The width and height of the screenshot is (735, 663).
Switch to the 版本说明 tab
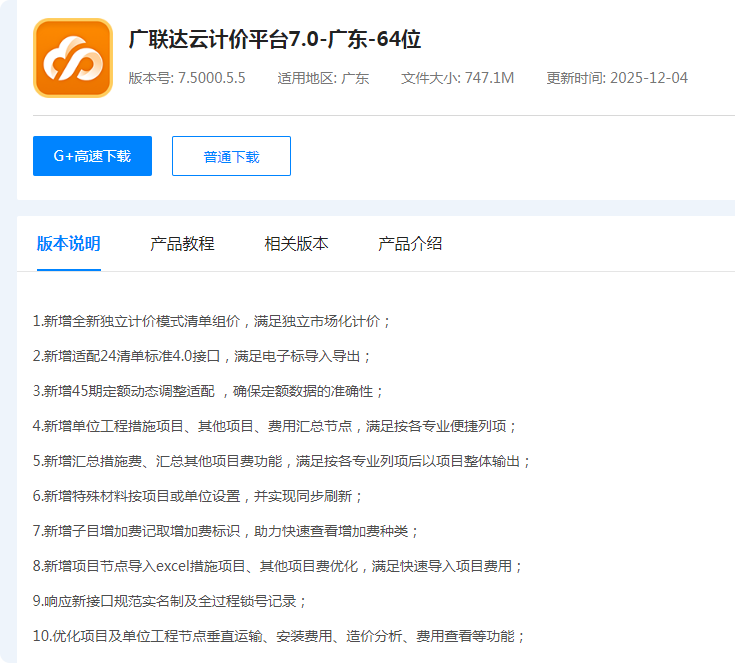69,244
